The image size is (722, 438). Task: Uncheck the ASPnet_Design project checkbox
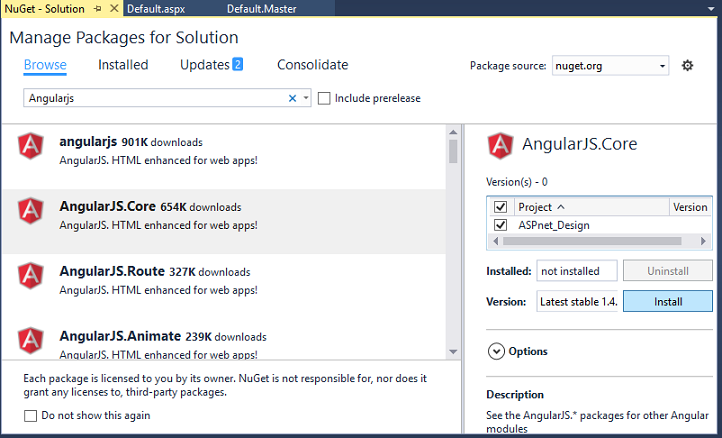pyautogui.click(x=500, y=225)
